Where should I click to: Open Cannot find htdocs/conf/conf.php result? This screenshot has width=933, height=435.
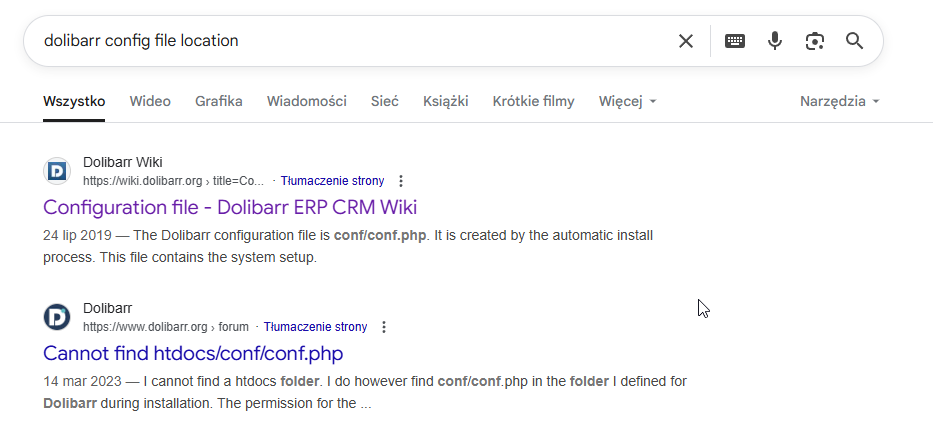coord(193,353)
